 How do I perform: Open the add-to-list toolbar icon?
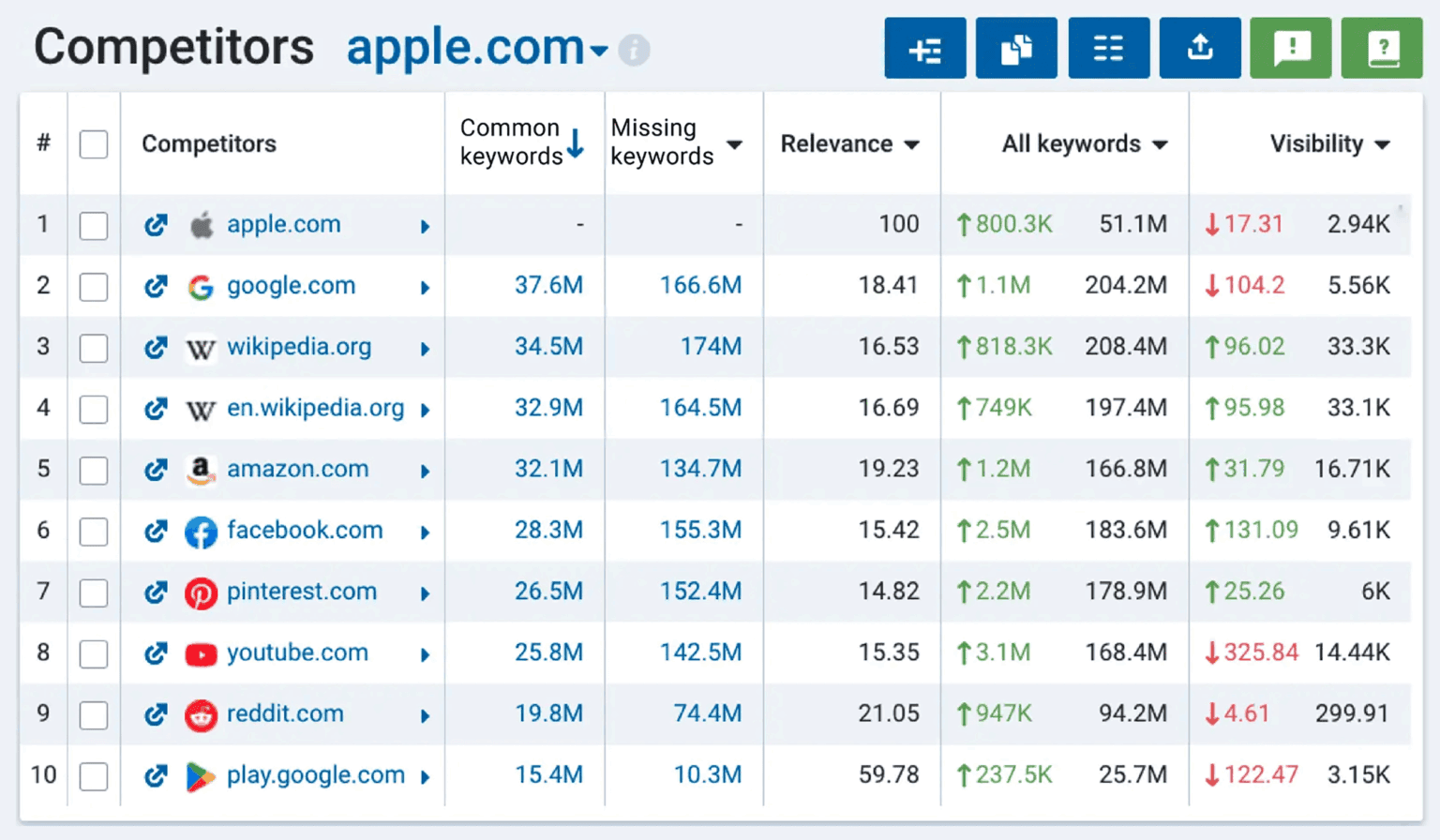[924, 48]
